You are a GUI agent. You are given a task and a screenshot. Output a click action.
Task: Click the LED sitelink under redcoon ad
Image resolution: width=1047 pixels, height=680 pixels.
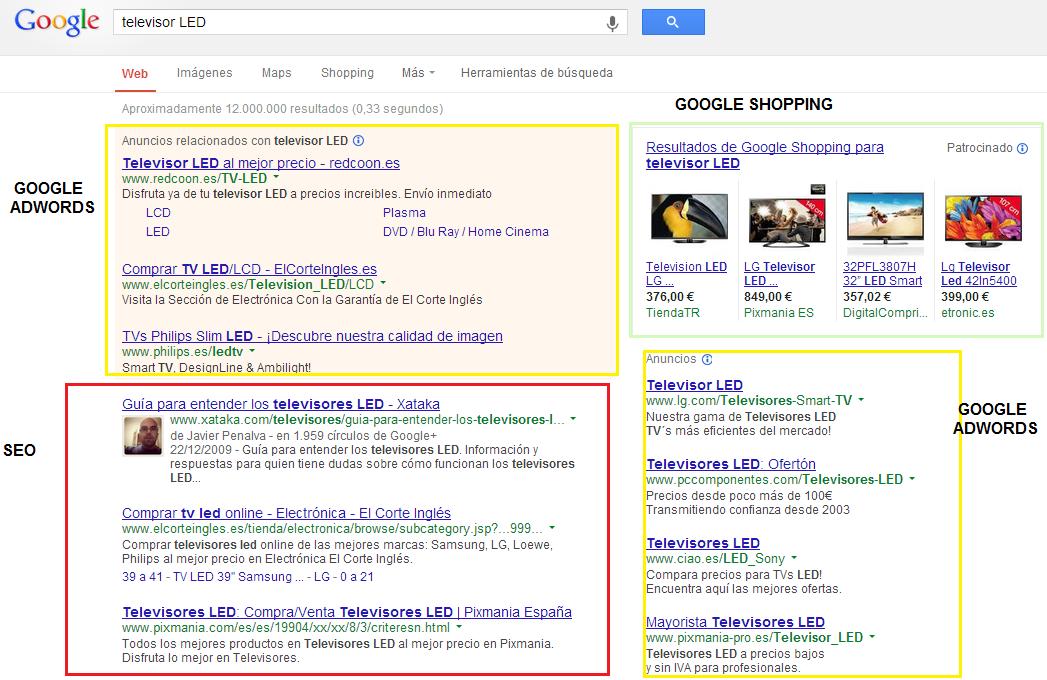coord(158,232)
